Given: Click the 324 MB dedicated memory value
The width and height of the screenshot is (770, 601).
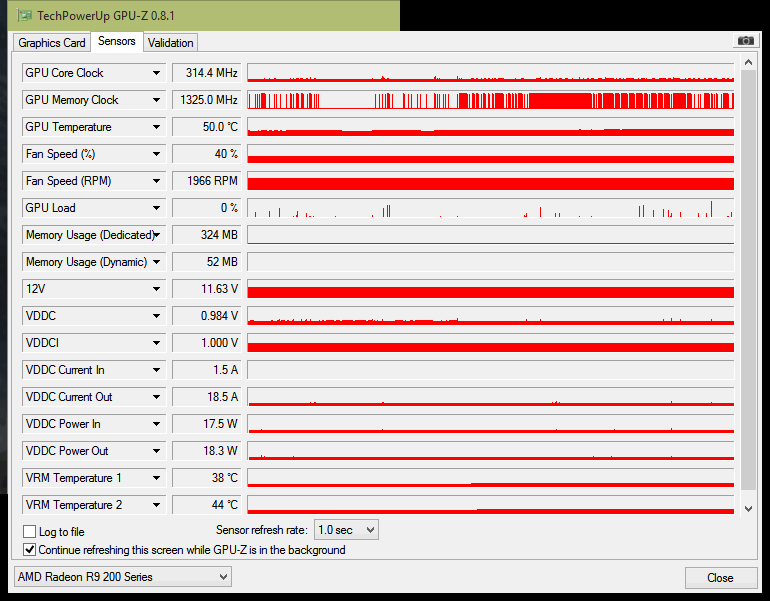Looking at the screenshot, I should click(x=207, y=235).
